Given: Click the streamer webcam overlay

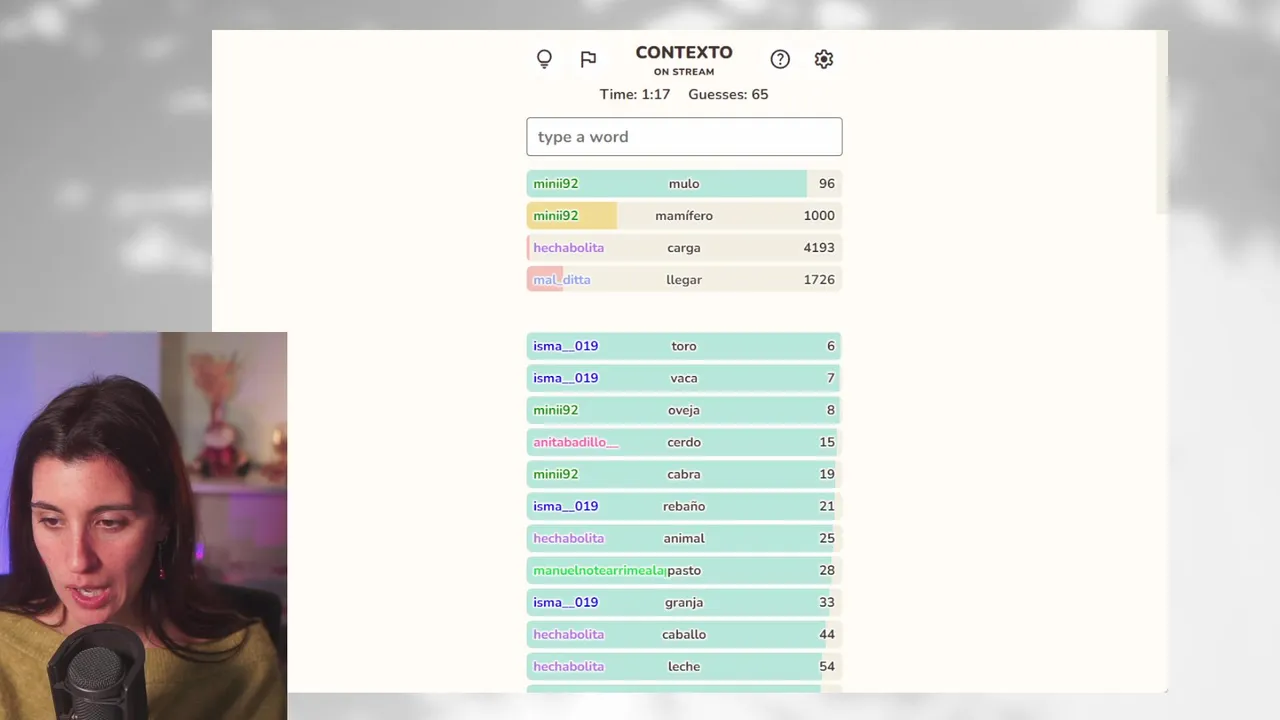Looking at the screenshot, I should (x=143, y=526).
